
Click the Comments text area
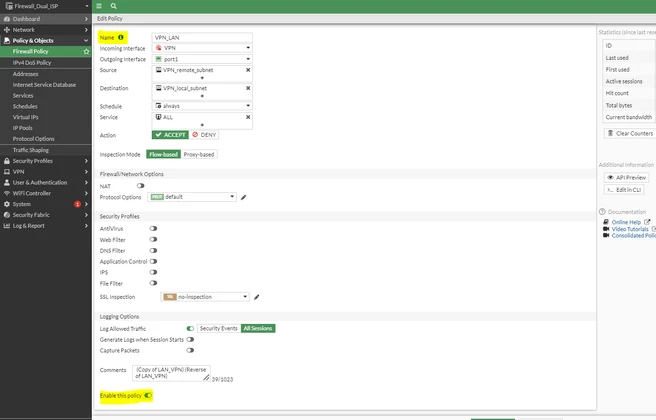(171, 373)
